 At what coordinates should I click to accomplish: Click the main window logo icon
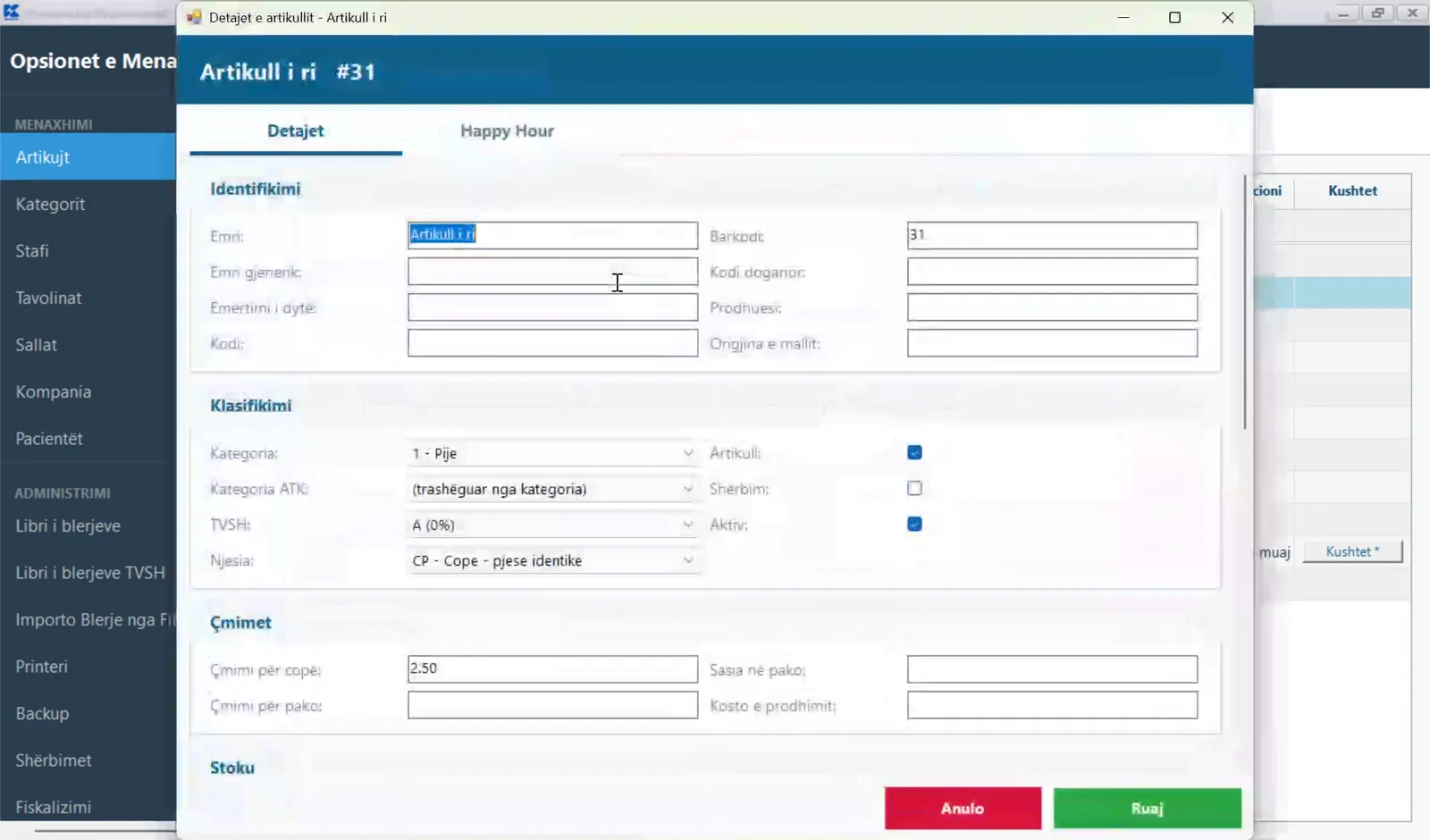(11, 13)
